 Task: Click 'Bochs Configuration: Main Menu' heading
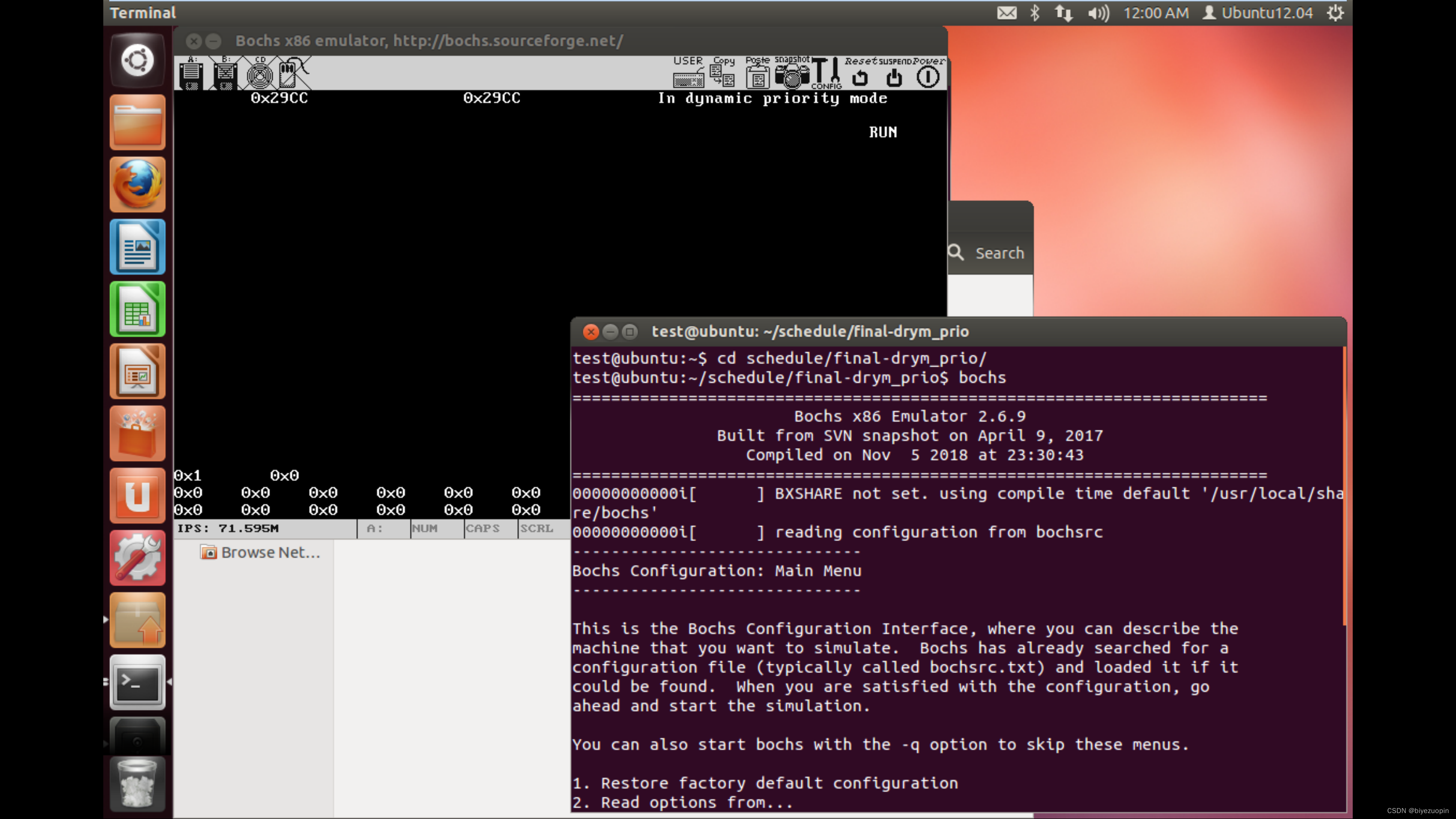pyautogui.click(x=717, y=570)
